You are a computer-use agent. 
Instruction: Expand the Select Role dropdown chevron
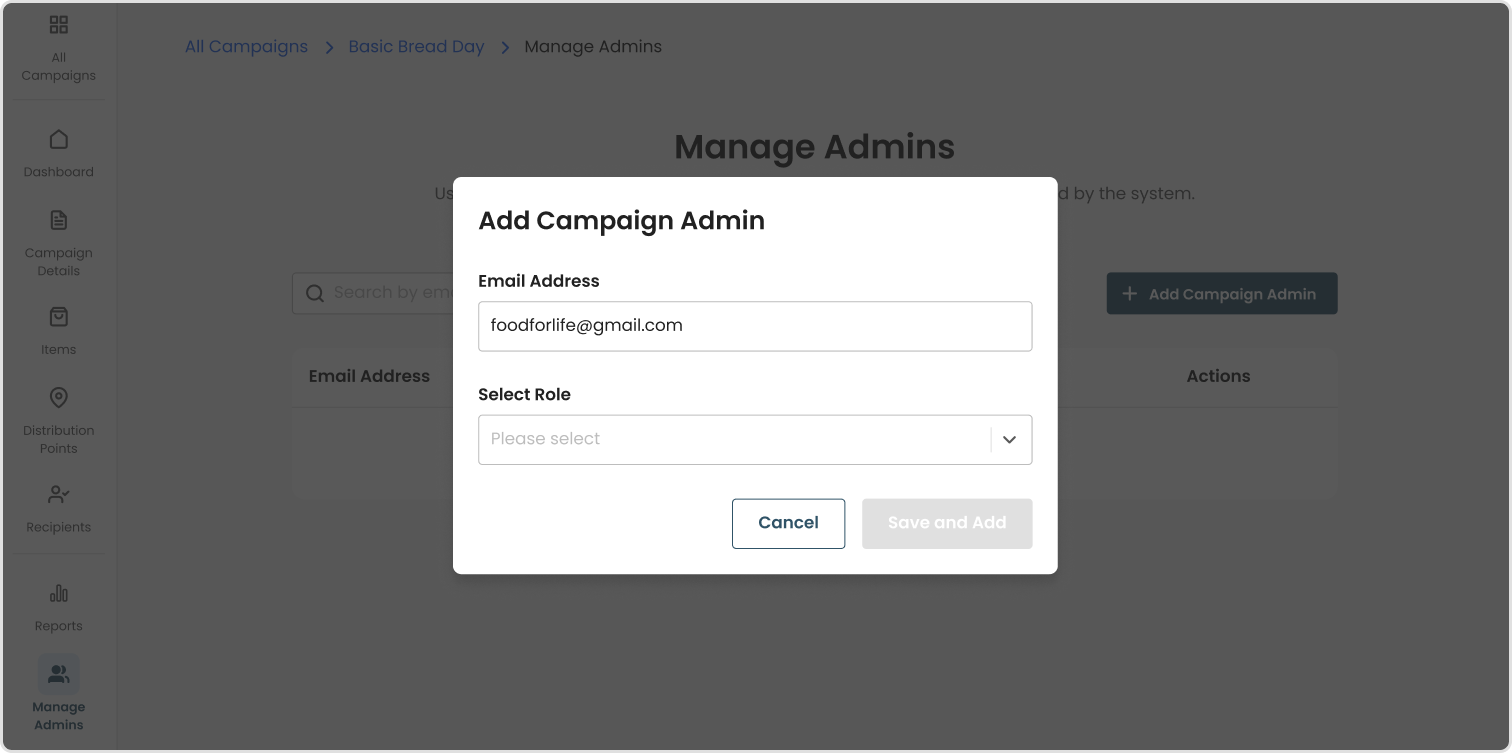click(x=1010, y=440)
